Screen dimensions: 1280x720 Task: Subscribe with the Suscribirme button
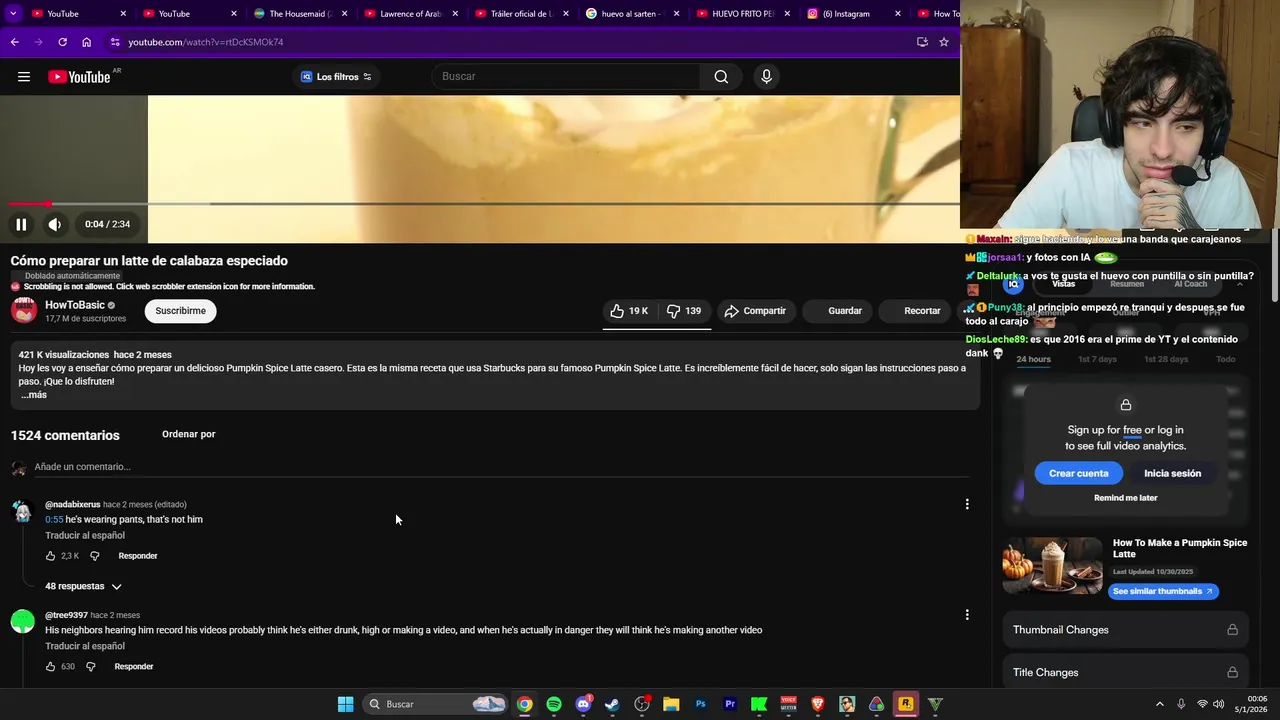(181, 311)
